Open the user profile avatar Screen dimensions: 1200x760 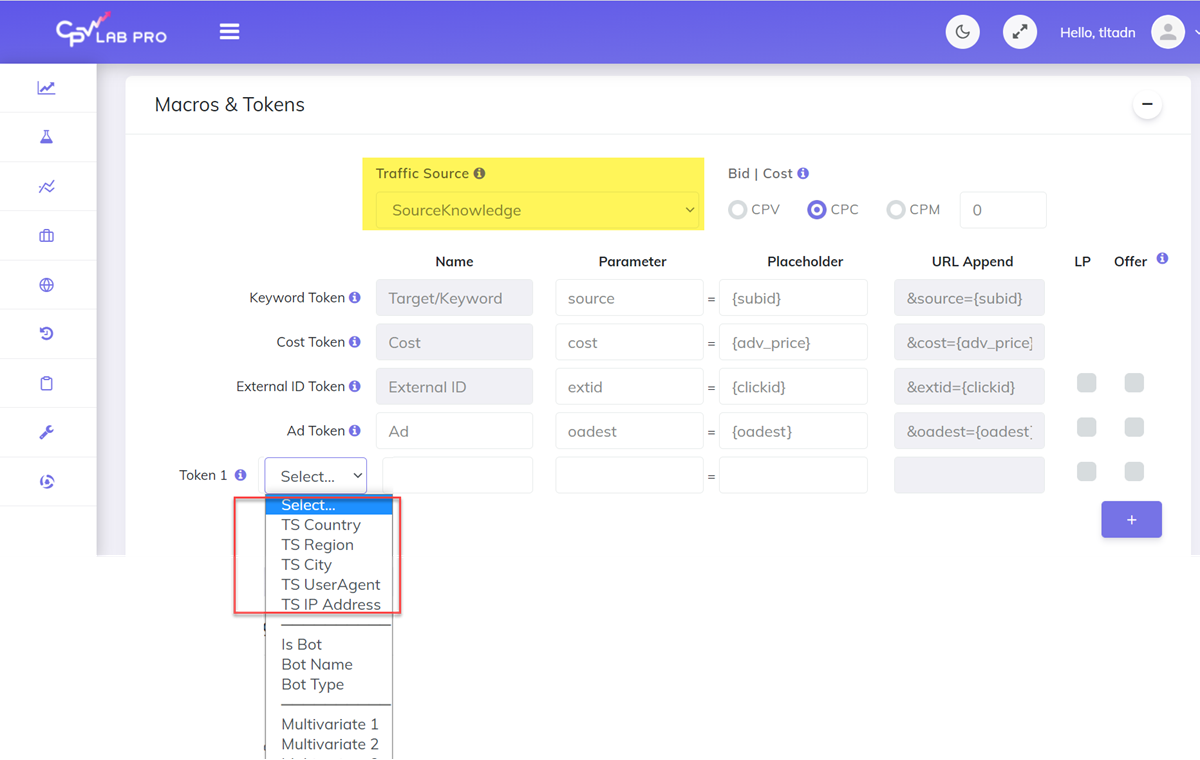click(x=1167, y=32)
